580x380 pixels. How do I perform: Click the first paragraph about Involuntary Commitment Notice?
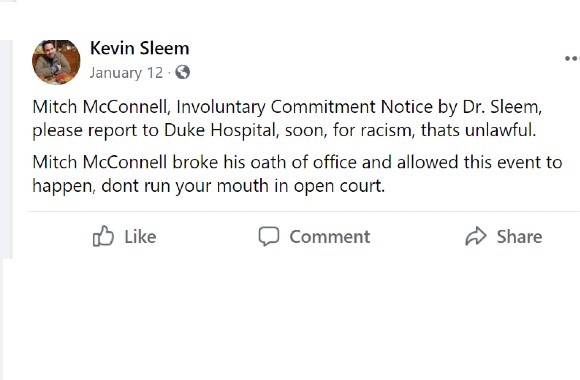click(x=287, y=119)
